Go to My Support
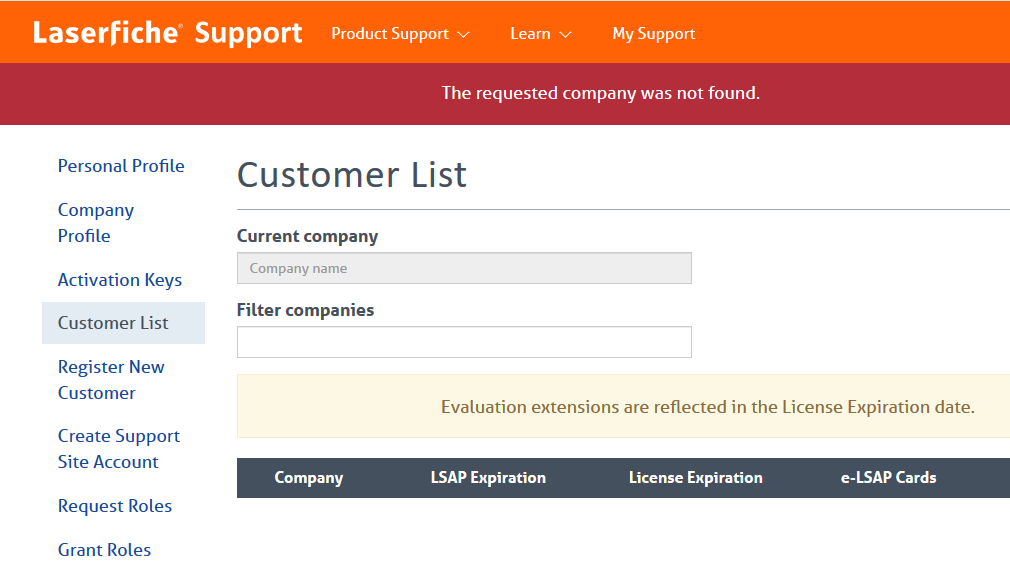 tap(654, 33)
